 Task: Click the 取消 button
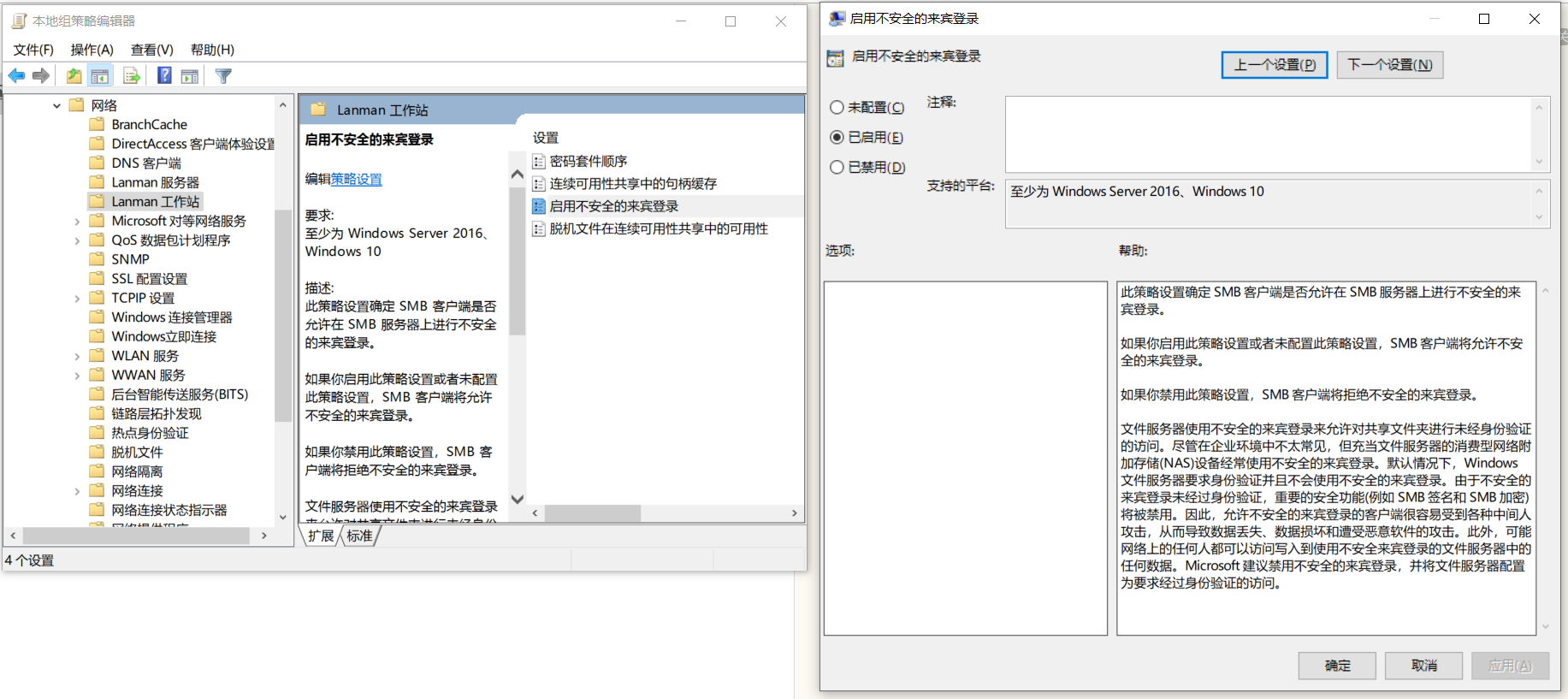click(x=1423, y=666)
